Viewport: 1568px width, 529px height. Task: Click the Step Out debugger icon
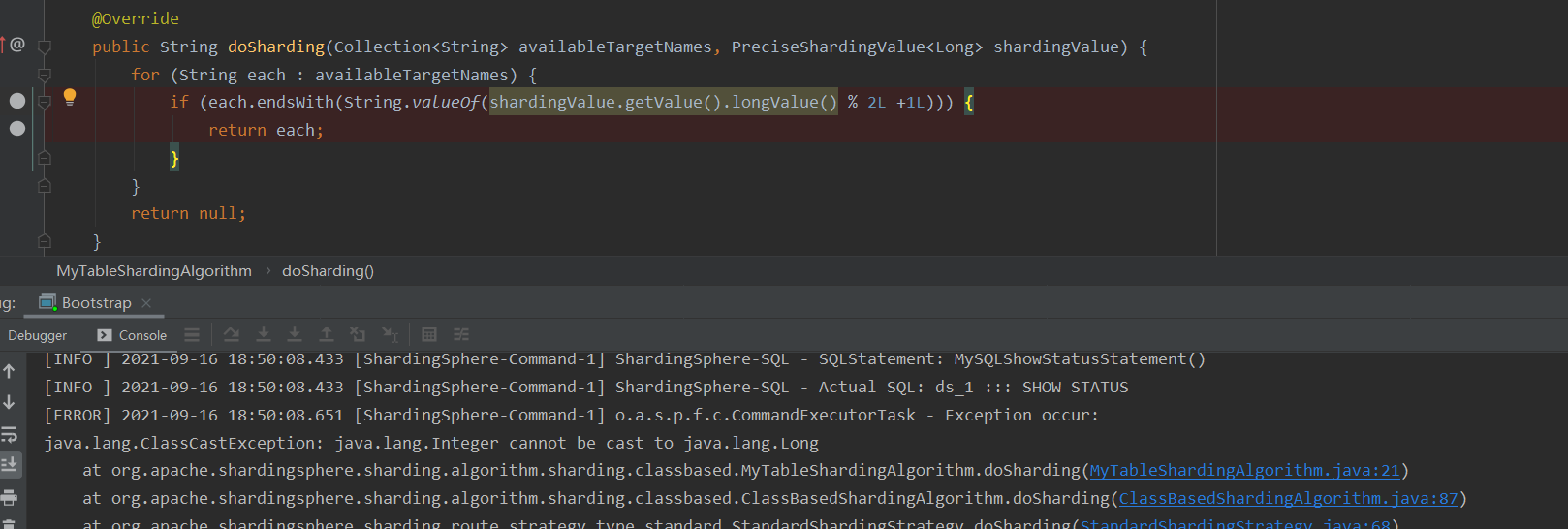pyautogui.click(x=327, y=334)
